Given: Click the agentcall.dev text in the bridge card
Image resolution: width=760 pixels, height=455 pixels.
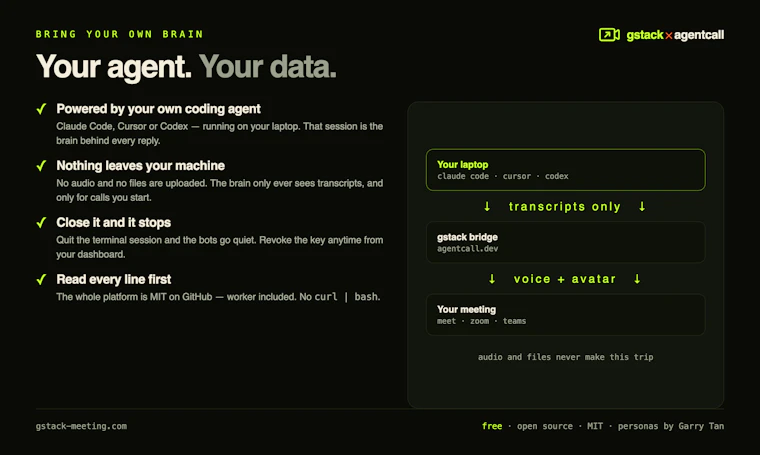Looking at the screenshot, I should pos(467,249).
